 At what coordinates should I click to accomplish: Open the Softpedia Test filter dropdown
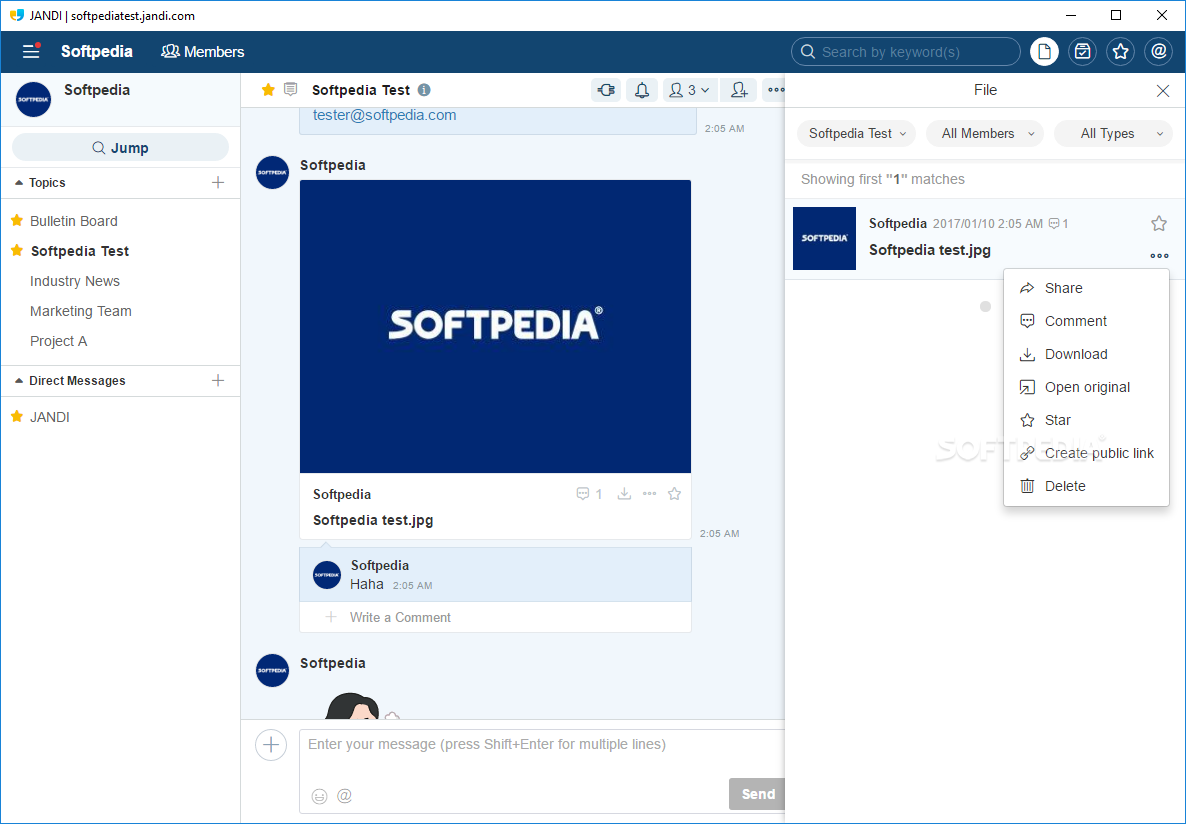click(856, 133)
